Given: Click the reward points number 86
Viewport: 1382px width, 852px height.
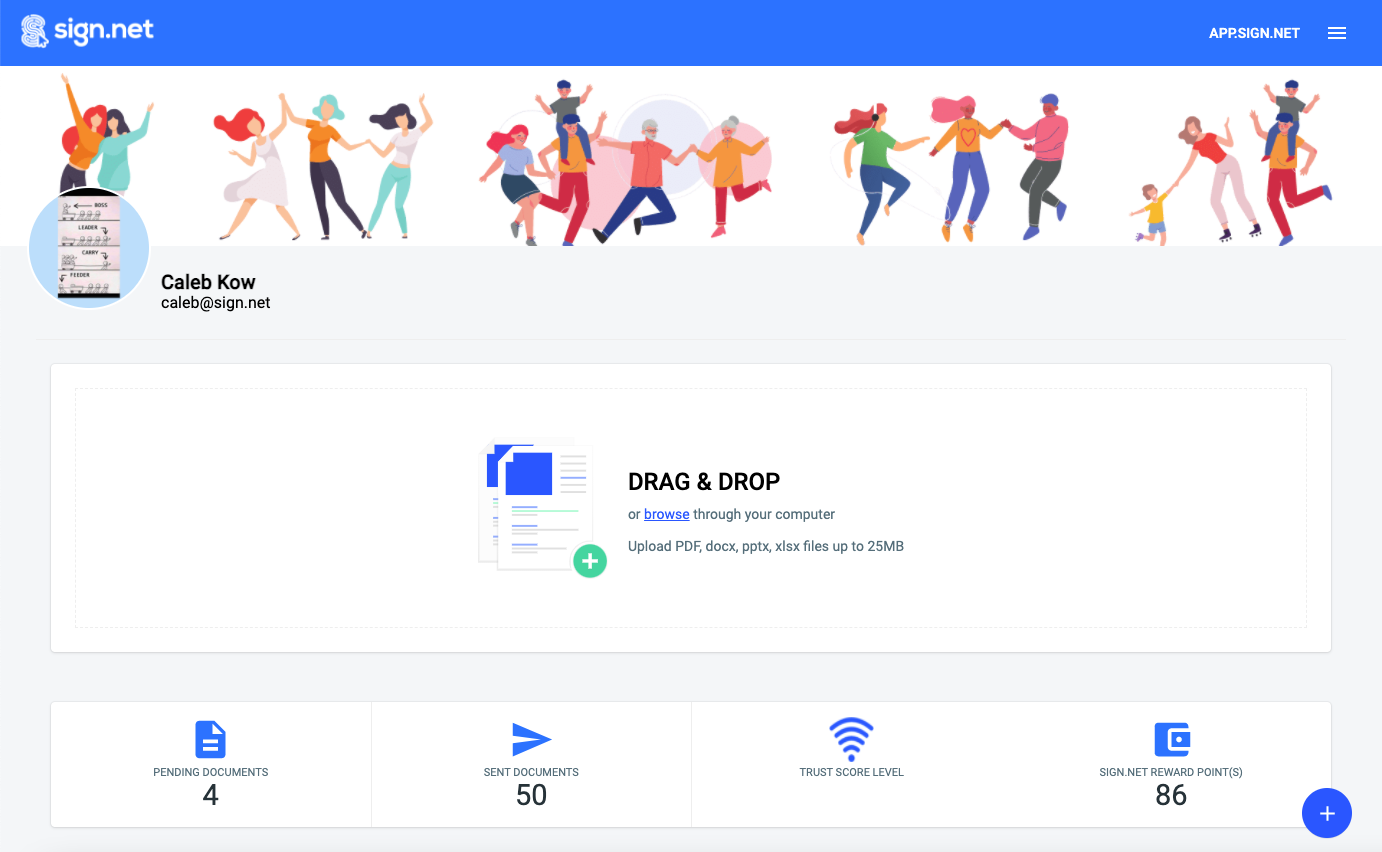Looking at the screenshot, I should coord(1171,795).
